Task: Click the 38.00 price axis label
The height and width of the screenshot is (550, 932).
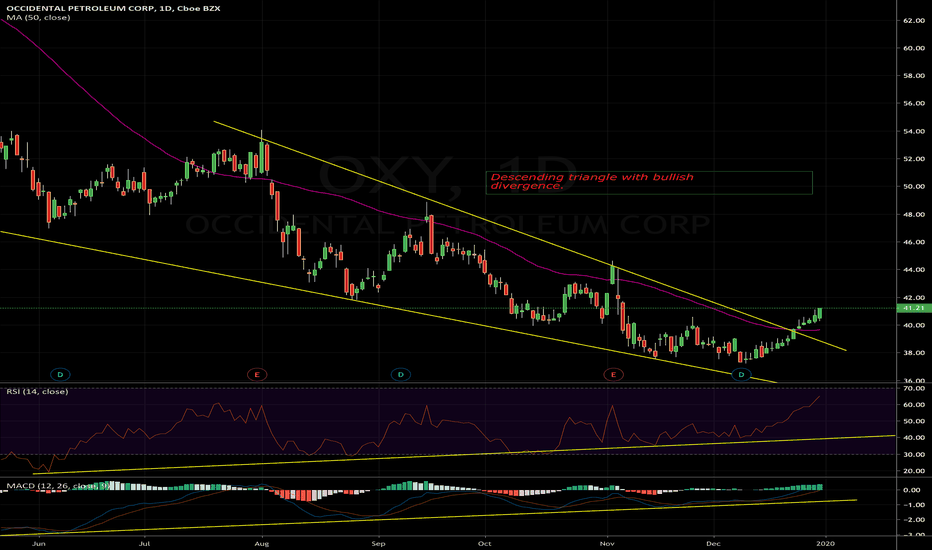Action: point(914,353)
